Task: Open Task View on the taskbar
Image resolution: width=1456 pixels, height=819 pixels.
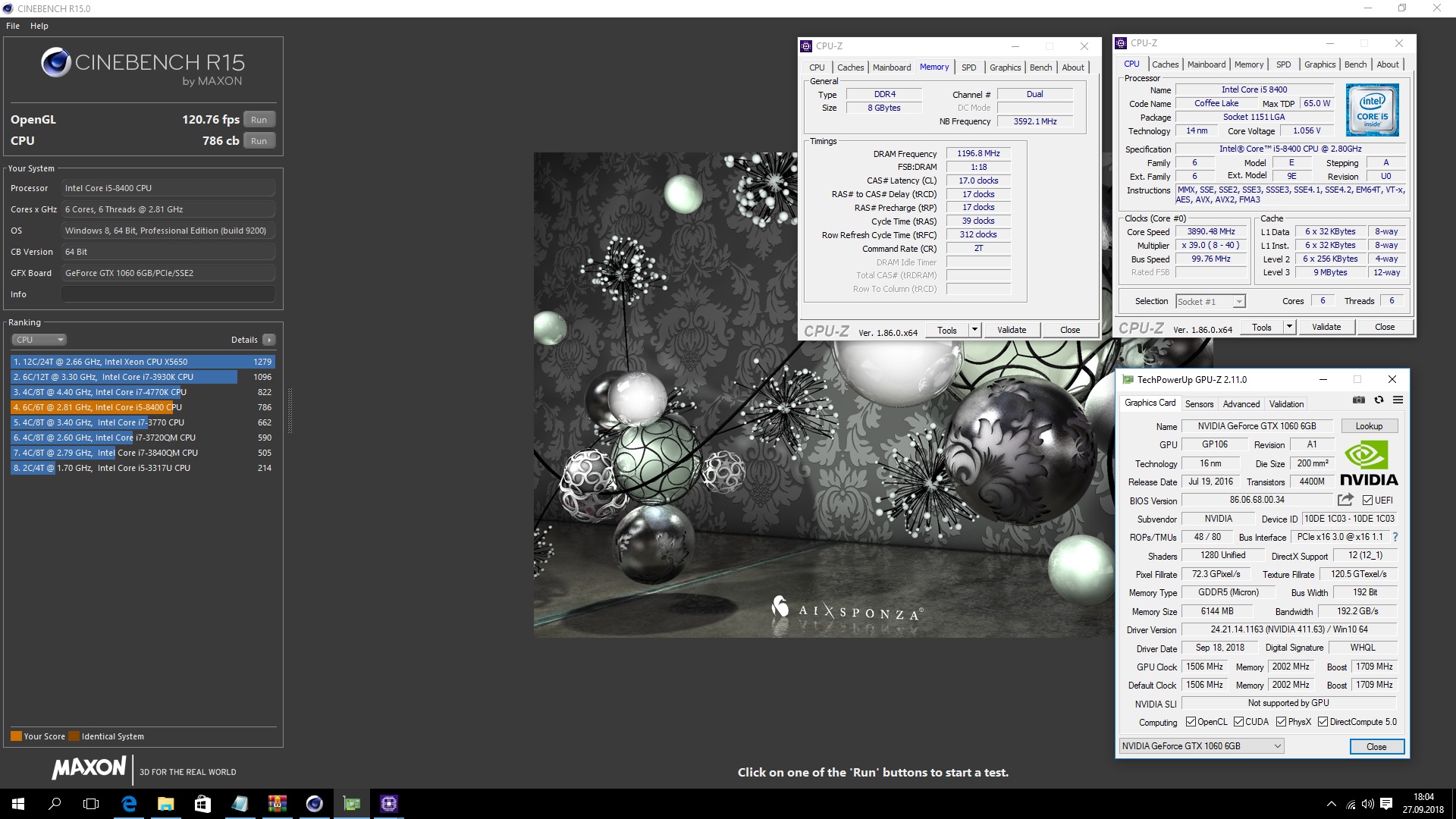Action: pyautogui.click(x=91, y=804)
